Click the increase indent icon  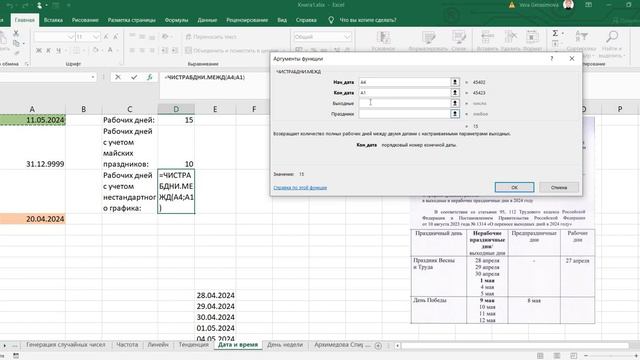click(174, 50)
